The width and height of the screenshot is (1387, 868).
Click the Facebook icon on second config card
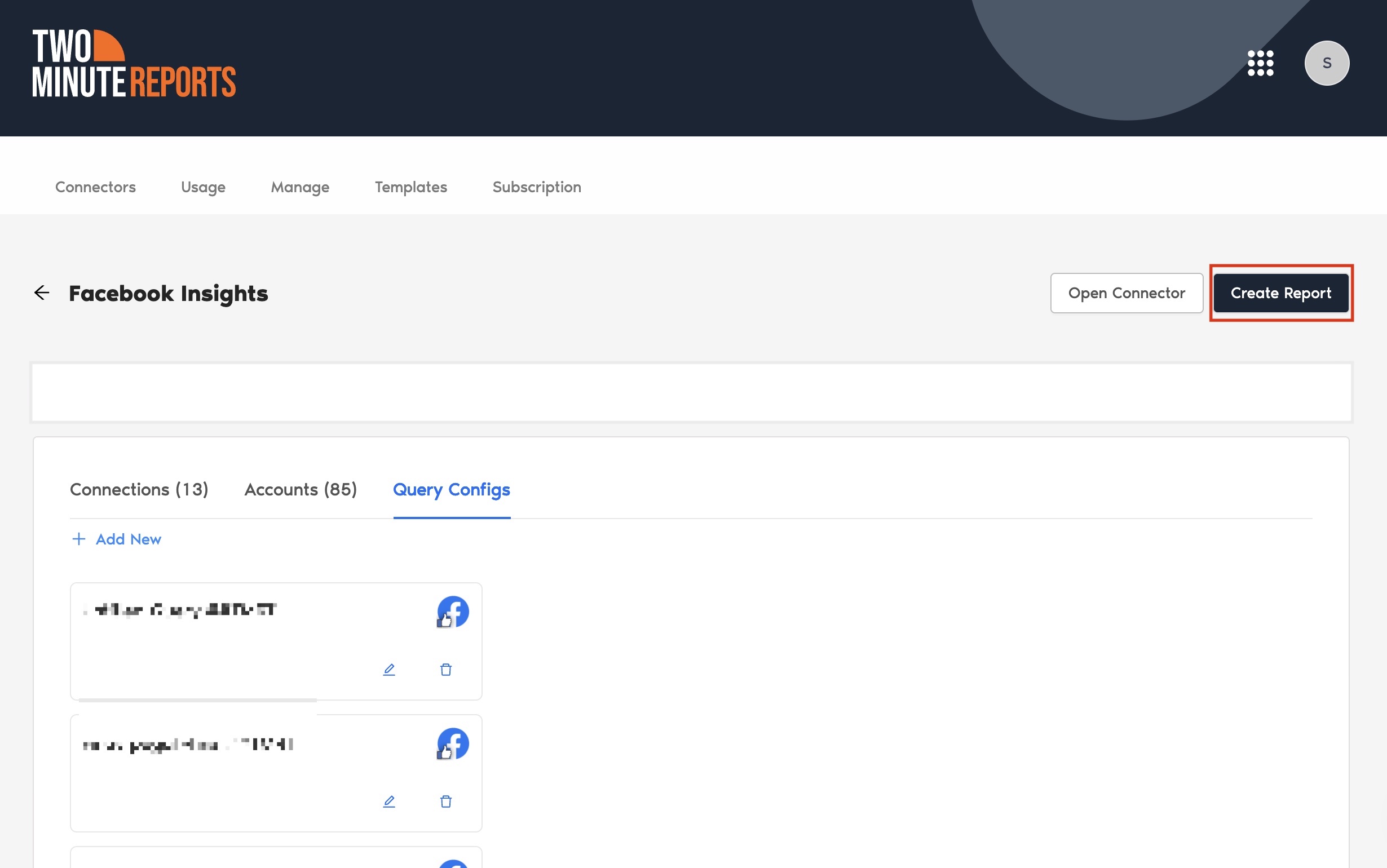tap(453, 744)
